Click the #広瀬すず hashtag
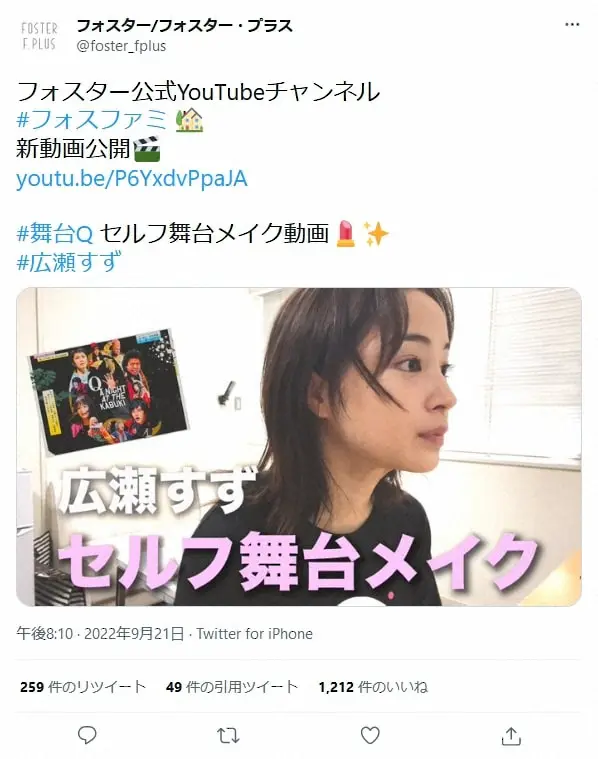The width and height of the screenshot is (598, 759). click(x=68, y=262)
